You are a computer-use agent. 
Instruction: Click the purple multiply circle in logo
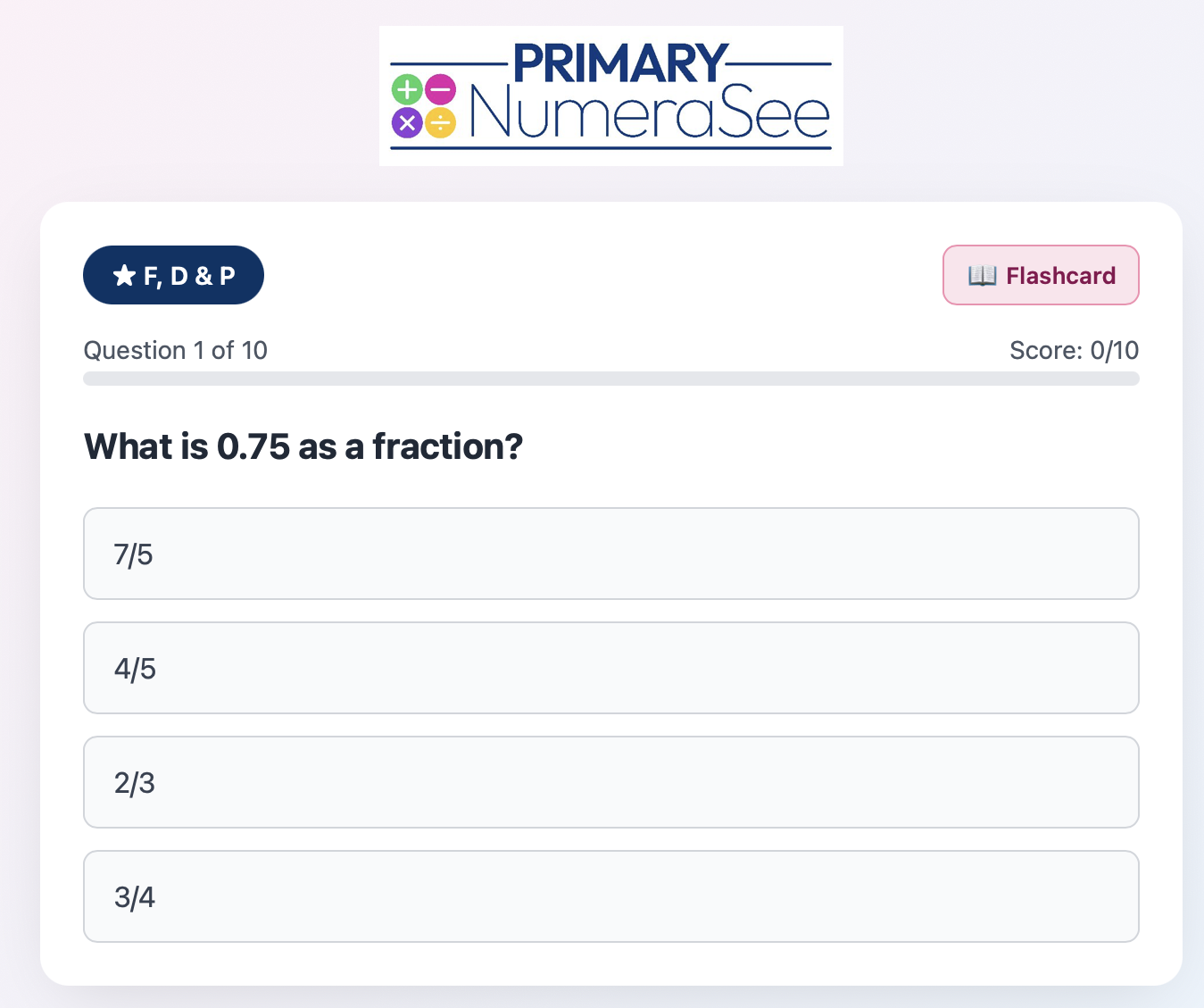407,122
